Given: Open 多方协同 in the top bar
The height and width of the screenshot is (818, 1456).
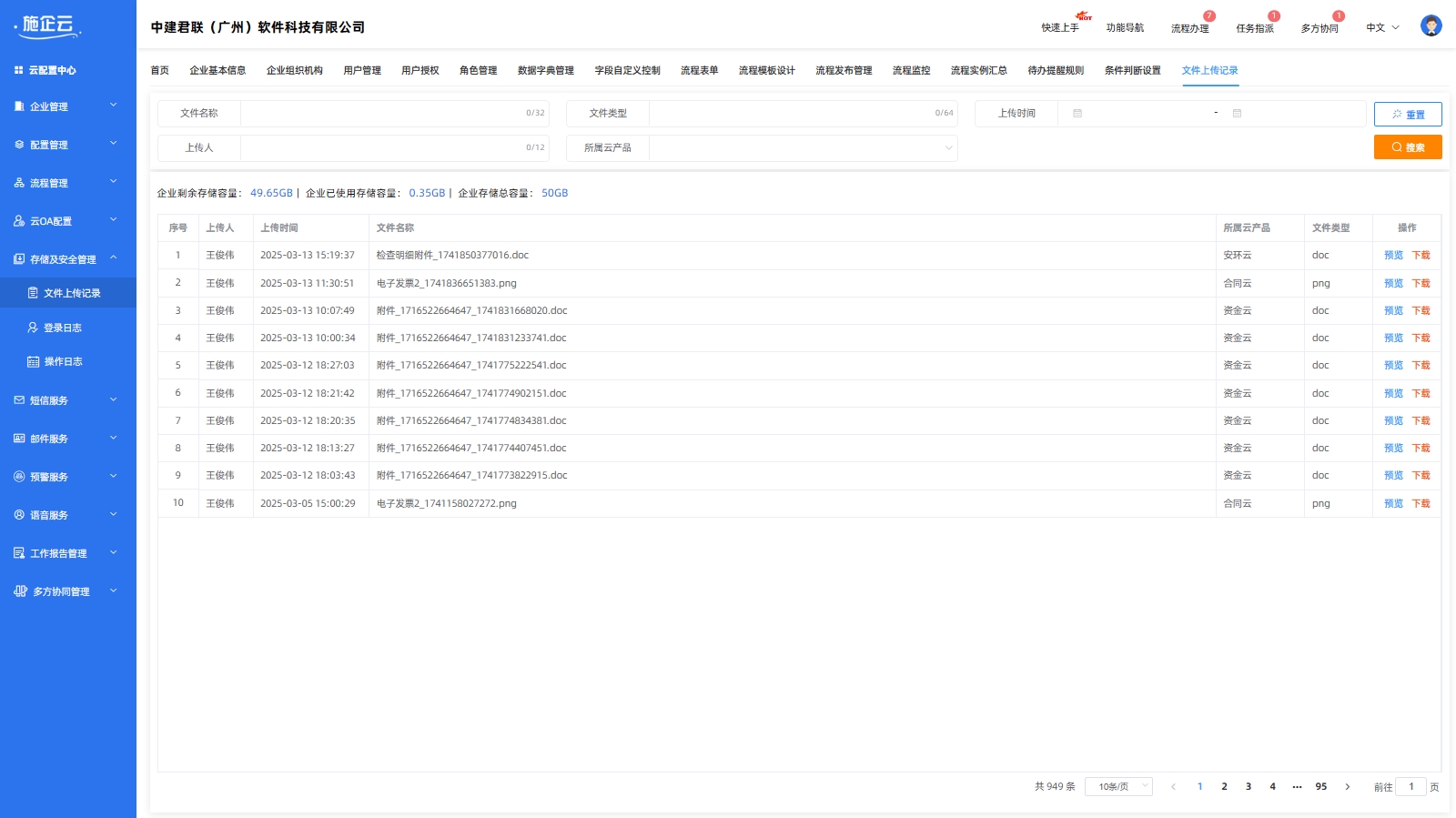Looking at the screenshot, I should click(1319, 28).
